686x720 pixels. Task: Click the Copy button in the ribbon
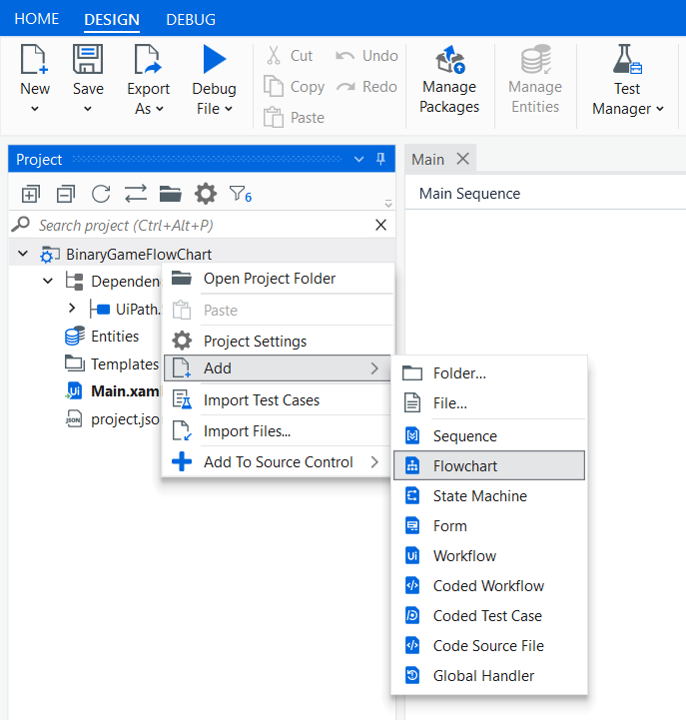pos(294,86)
